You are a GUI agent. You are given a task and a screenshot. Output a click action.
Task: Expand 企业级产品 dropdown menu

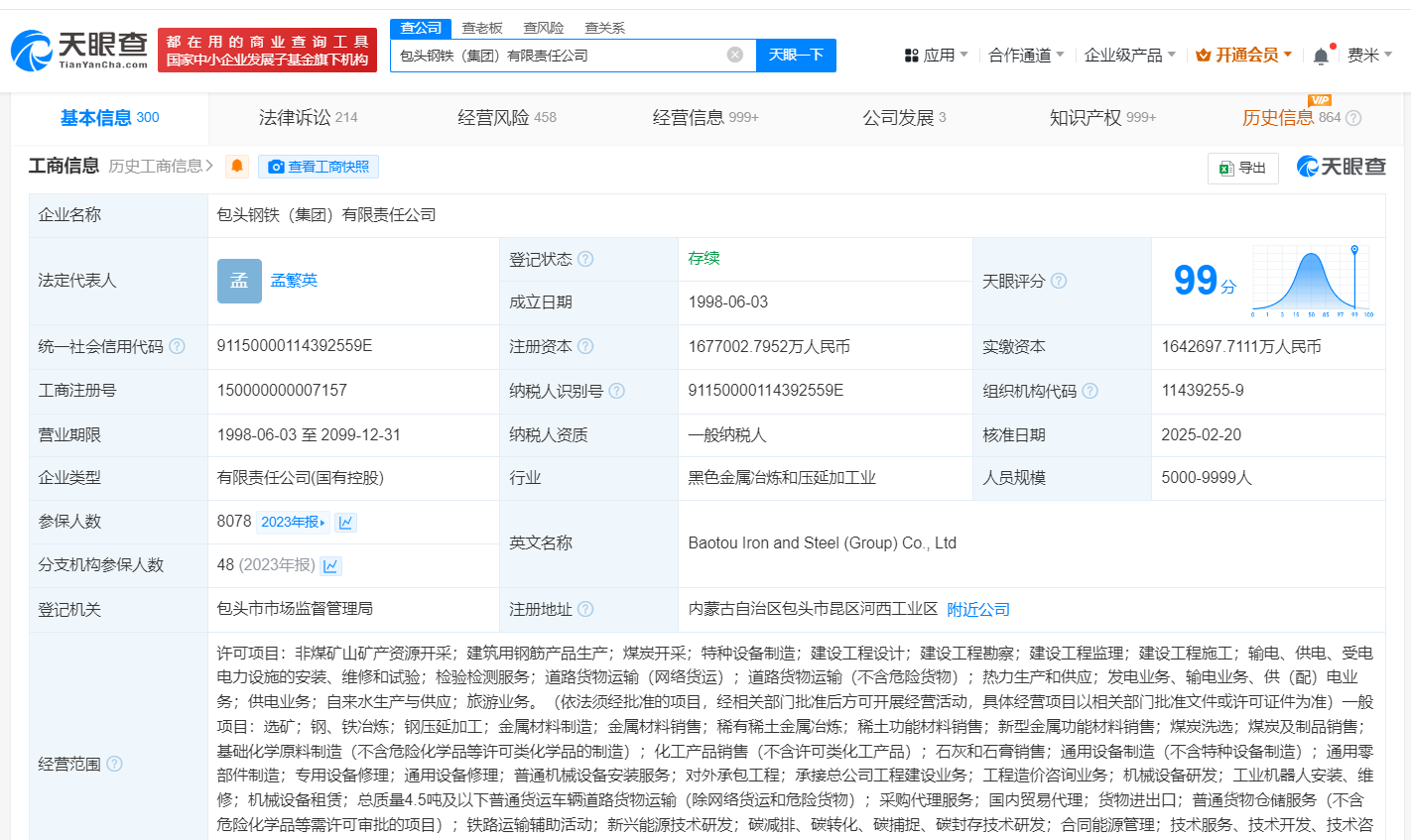pyautogui.click(x=1129, y=56)
